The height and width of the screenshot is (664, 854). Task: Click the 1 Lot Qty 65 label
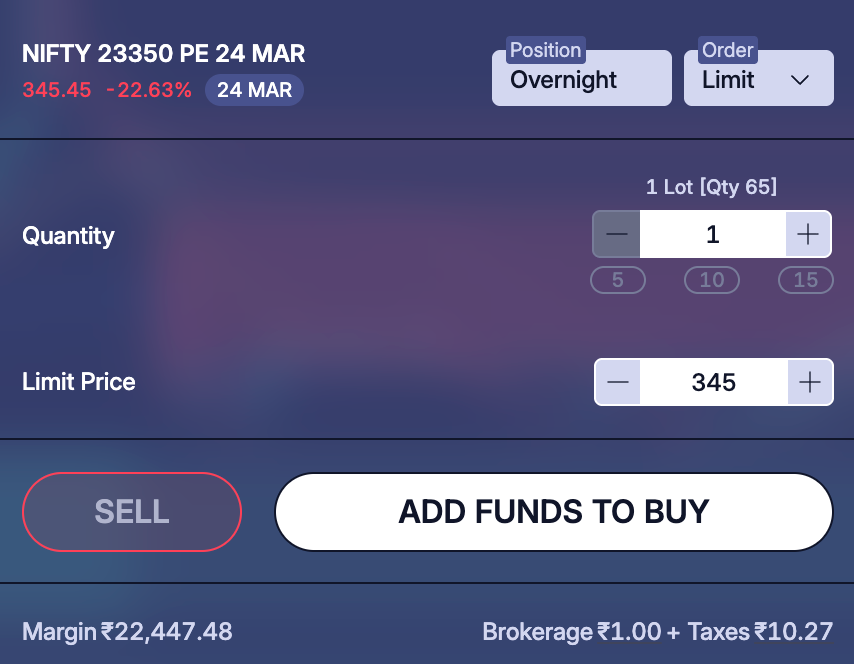[x=711, y=187]
